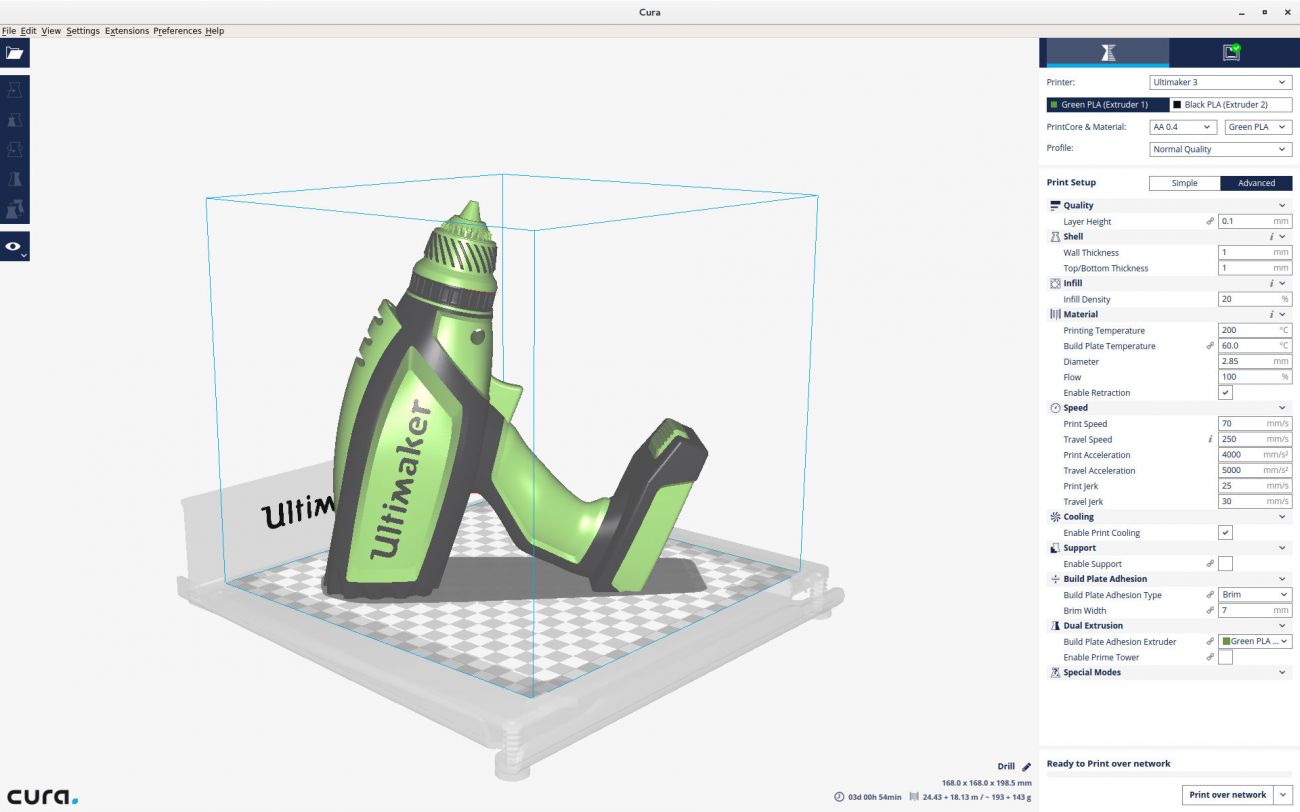1300x812 pixels.
Task: Switch Print Setup to Simple mode
Action: point(1184,183)
